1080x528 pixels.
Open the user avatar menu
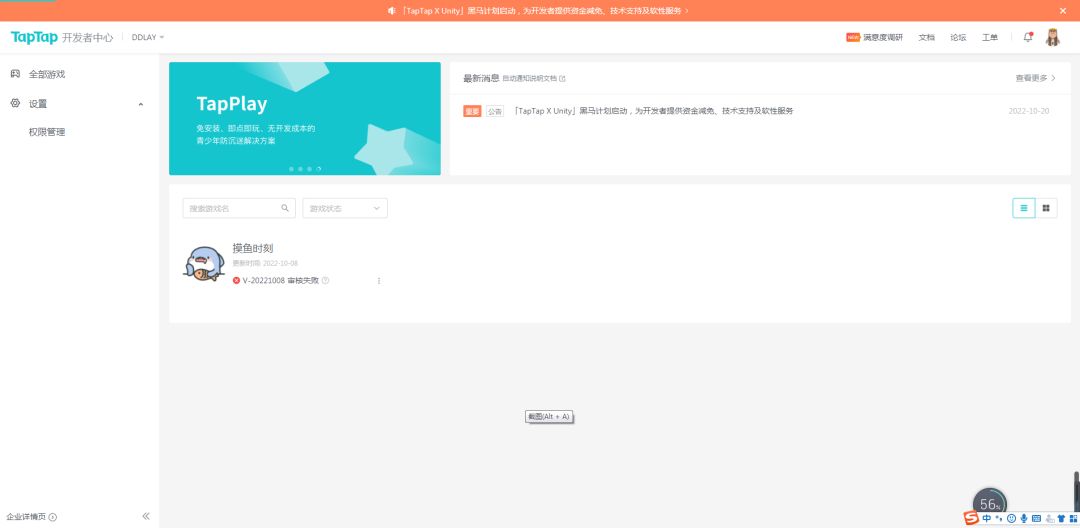pyautogui.click(x=1052, y=37)
